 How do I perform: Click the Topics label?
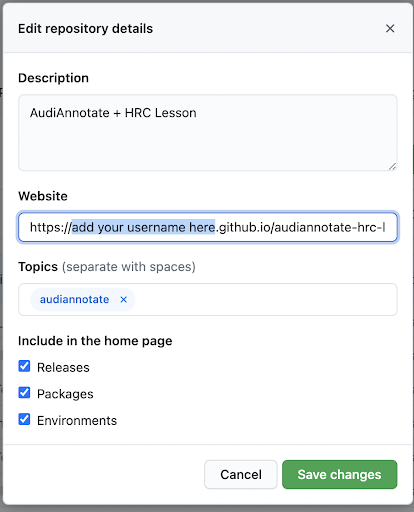coord(38,267)
